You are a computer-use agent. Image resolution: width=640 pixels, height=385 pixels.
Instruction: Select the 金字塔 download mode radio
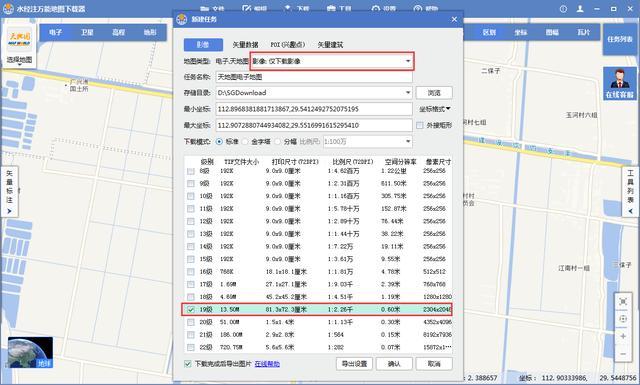245,142
